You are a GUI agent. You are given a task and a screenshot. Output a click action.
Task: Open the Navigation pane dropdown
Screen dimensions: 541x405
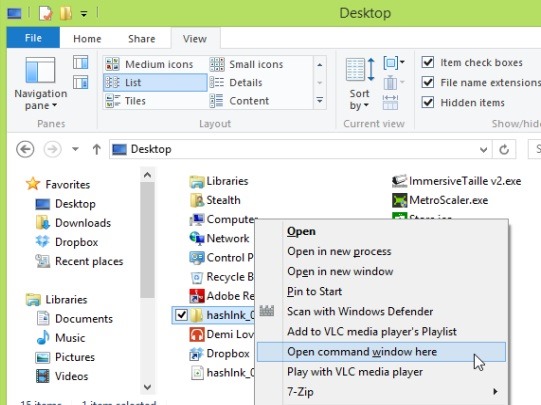pos(41,84)
